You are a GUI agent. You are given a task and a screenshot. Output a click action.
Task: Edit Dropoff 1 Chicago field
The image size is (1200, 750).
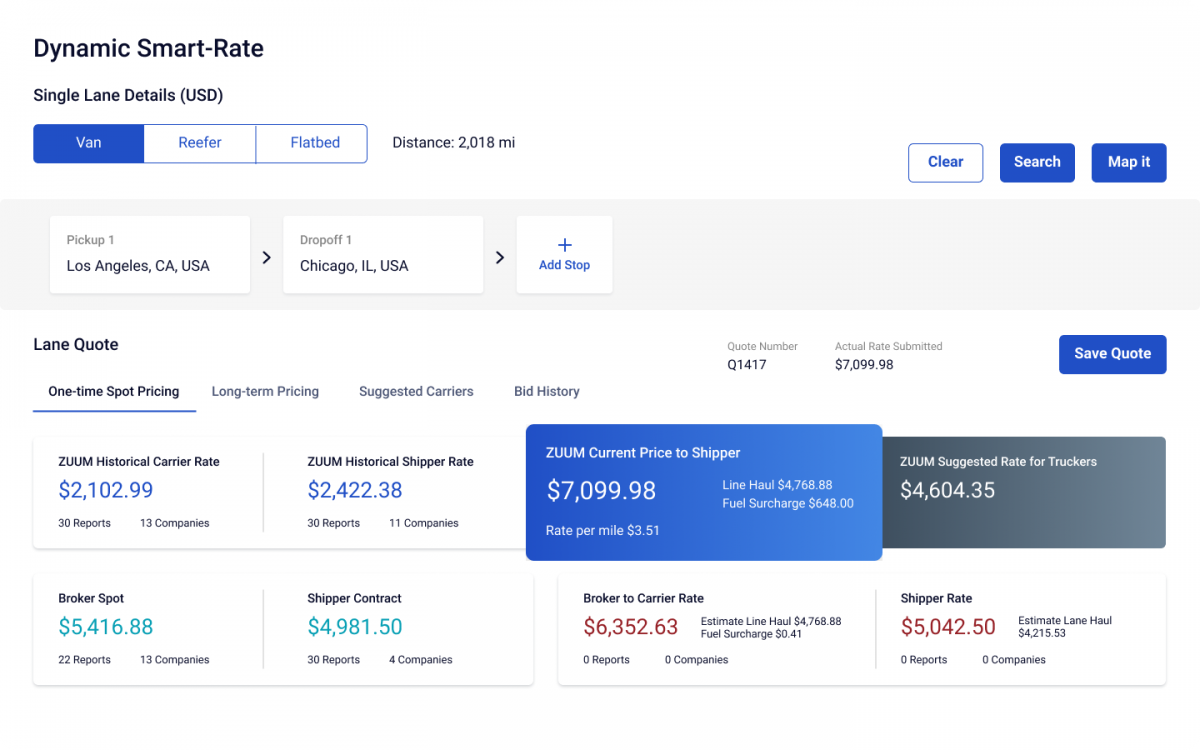pos(383,255)
